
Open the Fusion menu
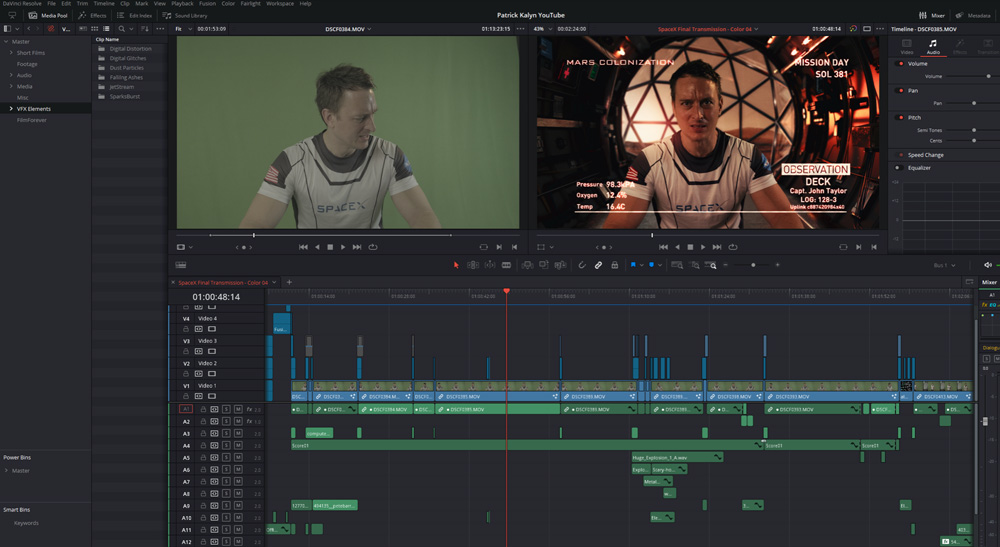coord(207,4)
